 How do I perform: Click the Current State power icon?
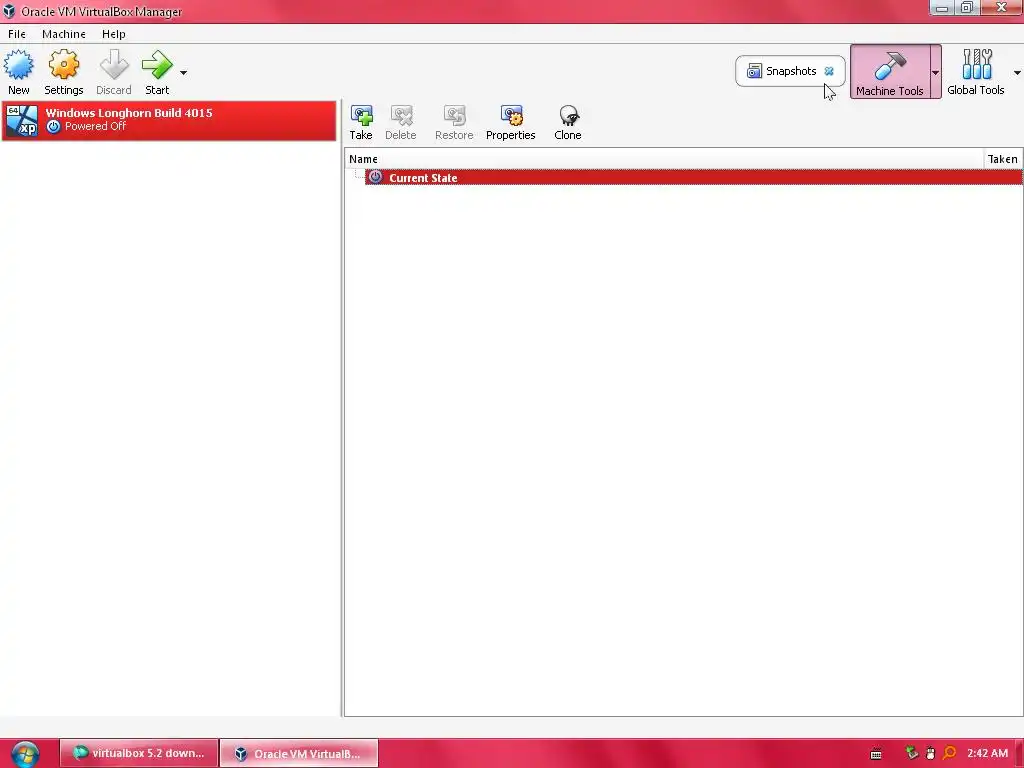click(x=376, y=177)
